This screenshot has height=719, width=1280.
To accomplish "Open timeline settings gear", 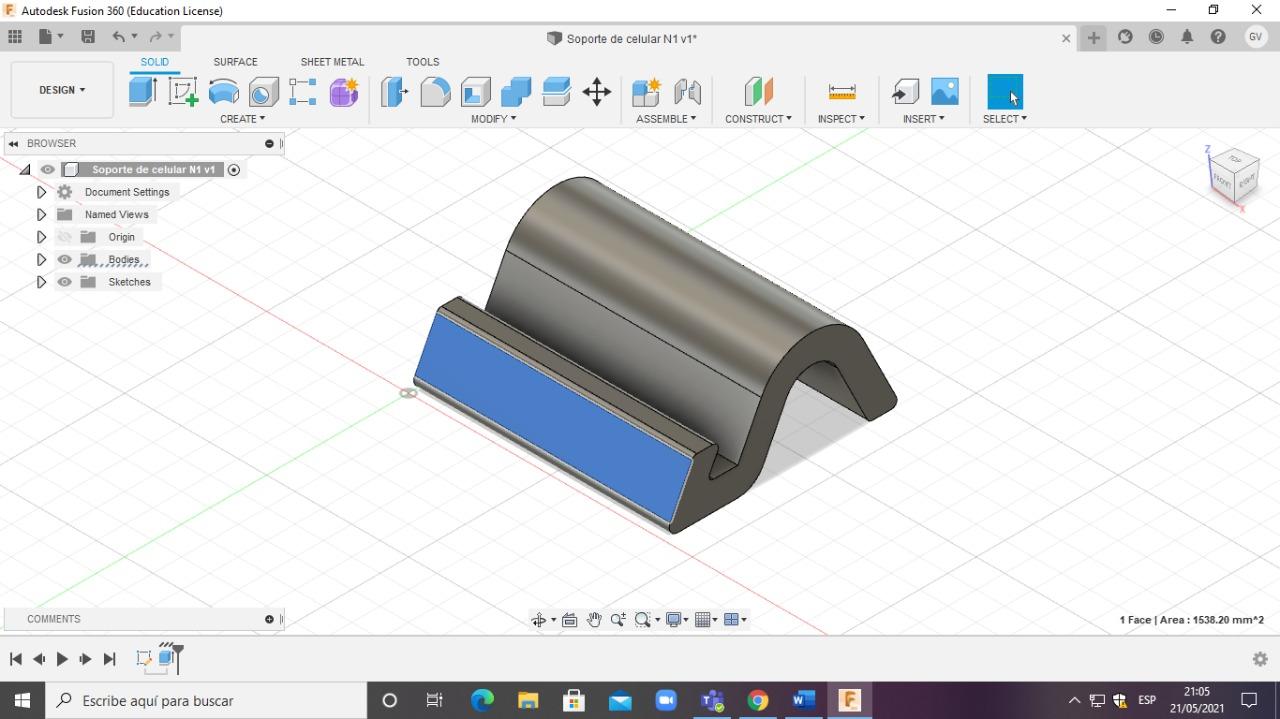I will pyautogui.click(x=1260, y=659).
